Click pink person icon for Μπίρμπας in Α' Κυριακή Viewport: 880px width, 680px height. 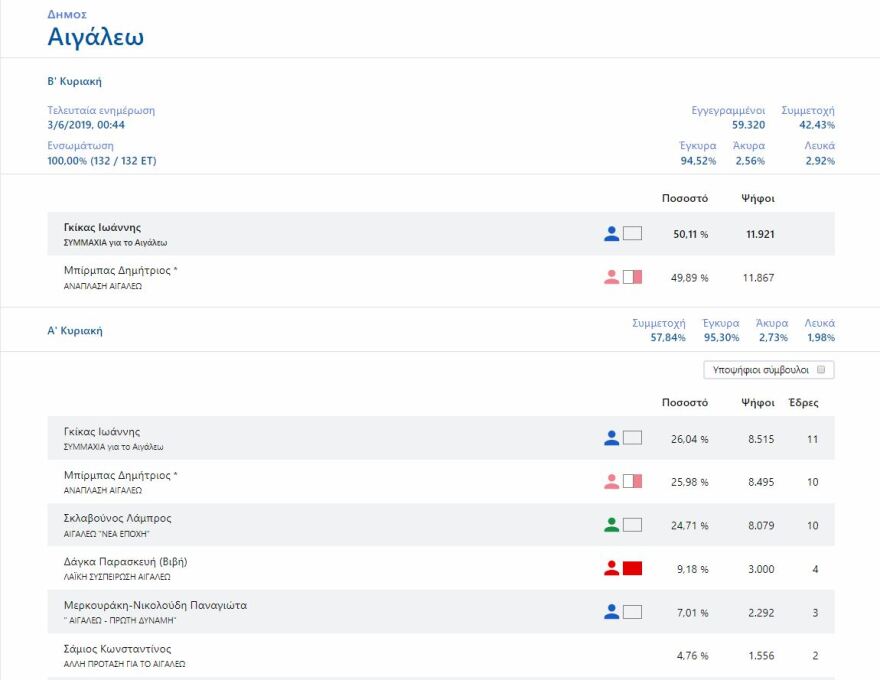(612, 482)
